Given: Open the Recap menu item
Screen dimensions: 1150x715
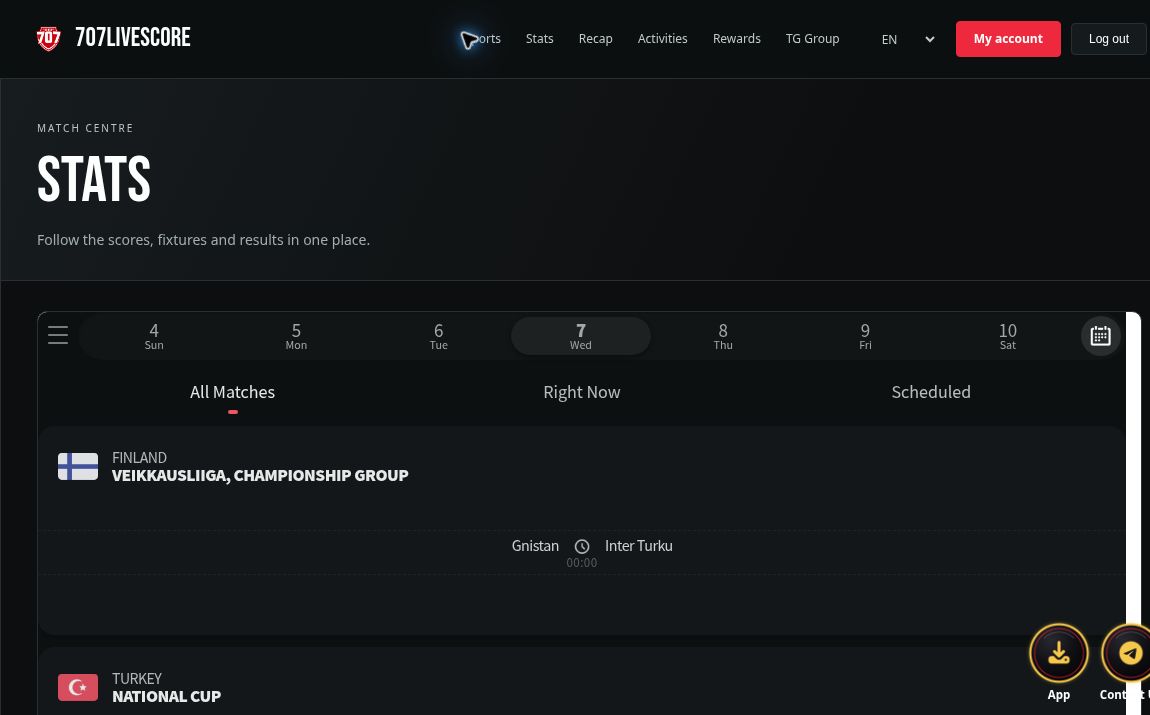Looking at the screenshot, I should tap(595, 39).
